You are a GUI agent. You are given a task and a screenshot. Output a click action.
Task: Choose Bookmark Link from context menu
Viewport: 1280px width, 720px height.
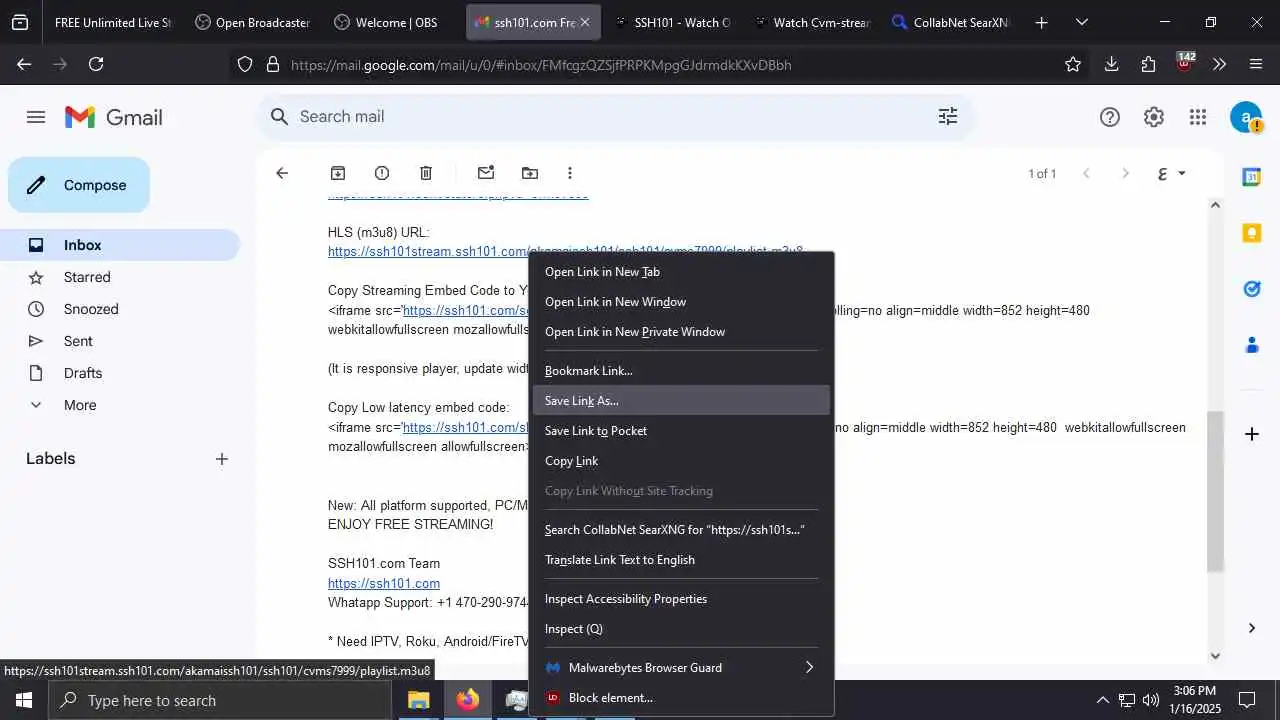pos(682,371)
